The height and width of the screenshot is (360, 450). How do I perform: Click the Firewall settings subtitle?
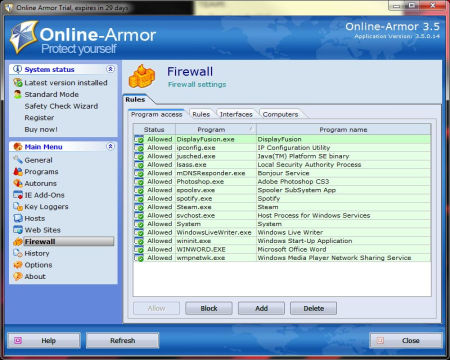click(x=197, y=84)
